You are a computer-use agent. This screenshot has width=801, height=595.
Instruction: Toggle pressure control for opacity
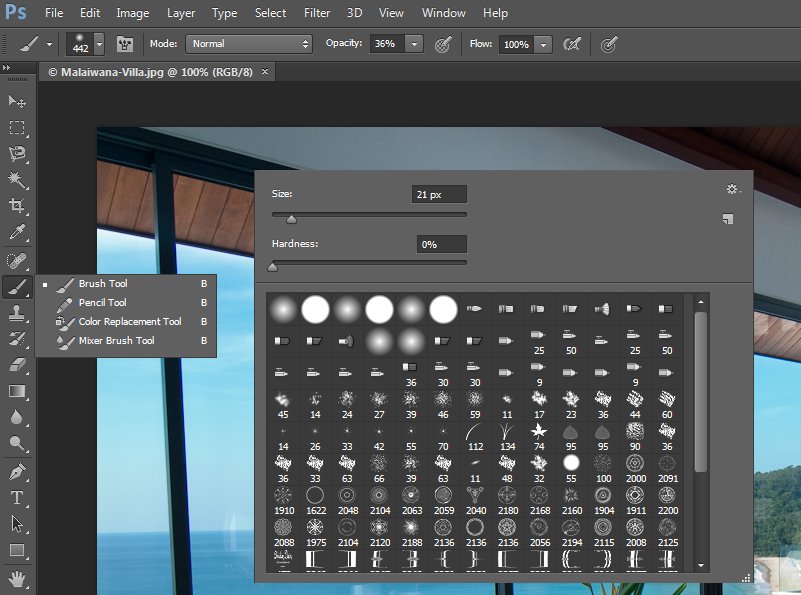(443, 44)
